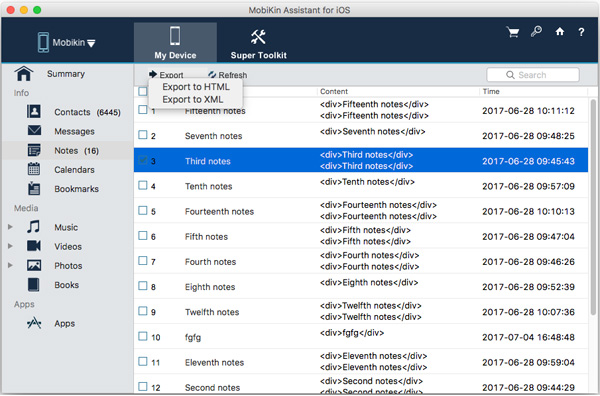Tick the Fourth notes checkbox
Image resolution: width=600 pixels, height=396 pixels.
(143, 261)
